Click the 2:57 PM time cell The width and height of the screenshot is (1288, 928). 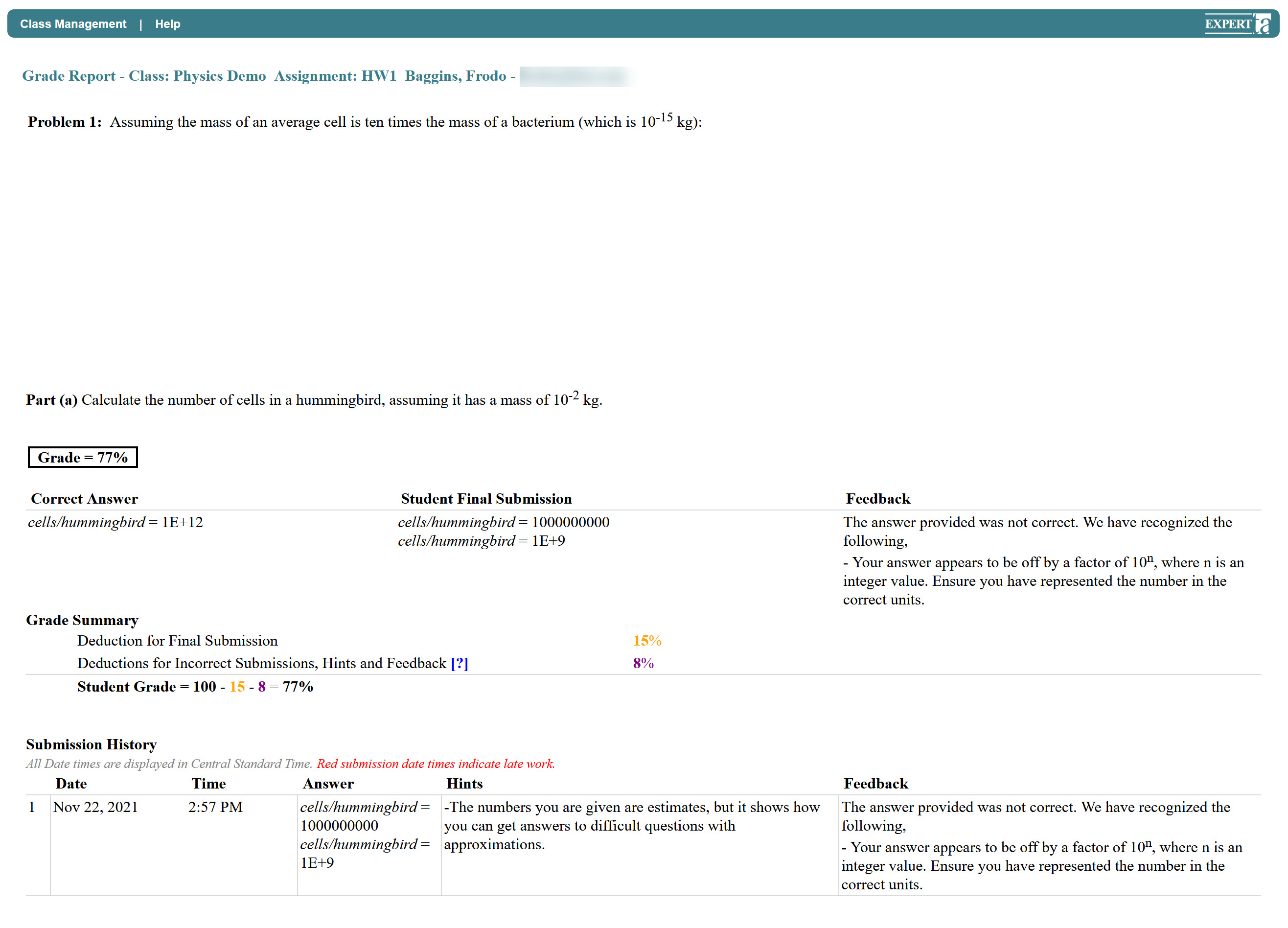pyautogui.click(x=215, y=807)
